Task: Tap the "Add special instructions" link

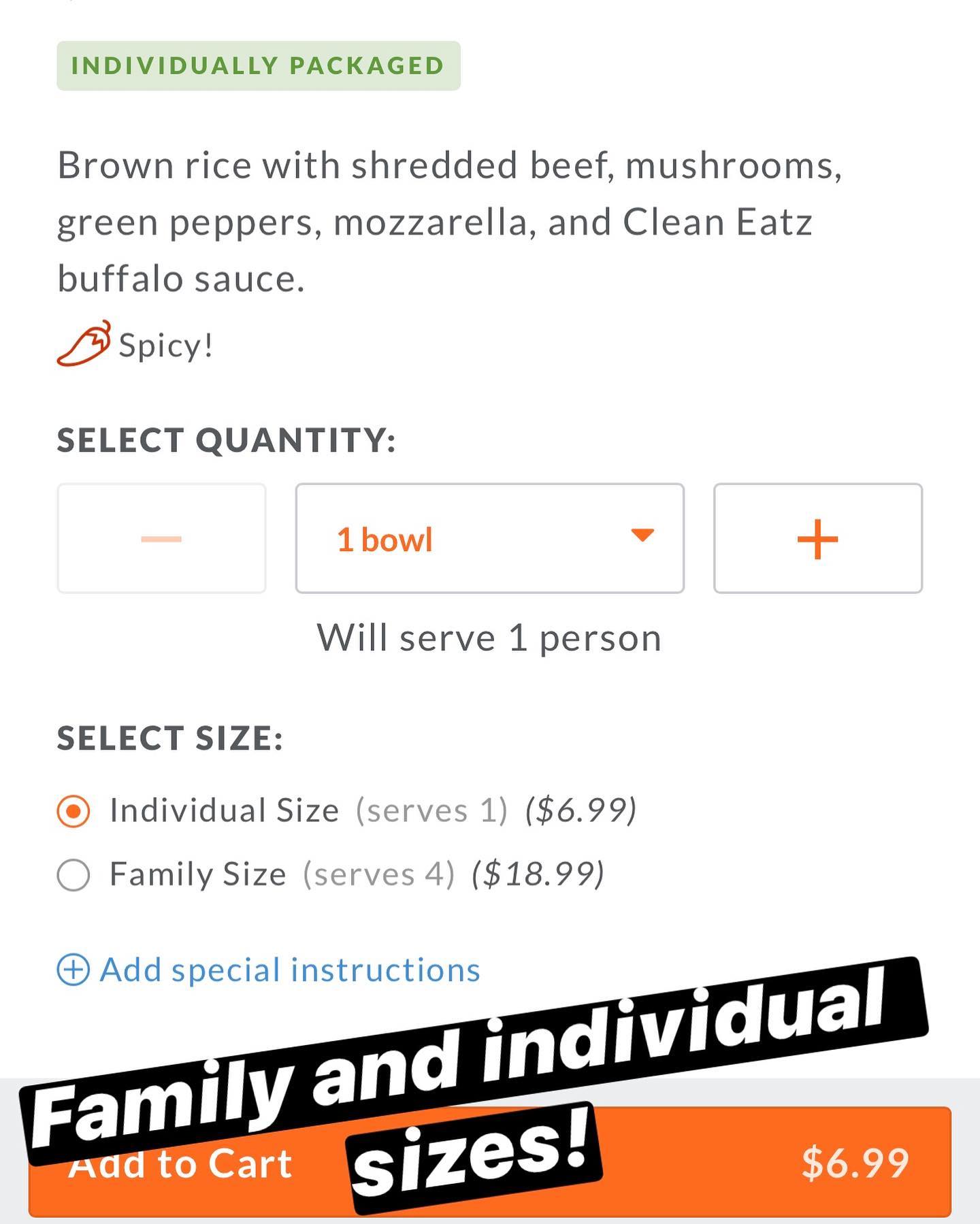Action: click(x=290, y=970)
